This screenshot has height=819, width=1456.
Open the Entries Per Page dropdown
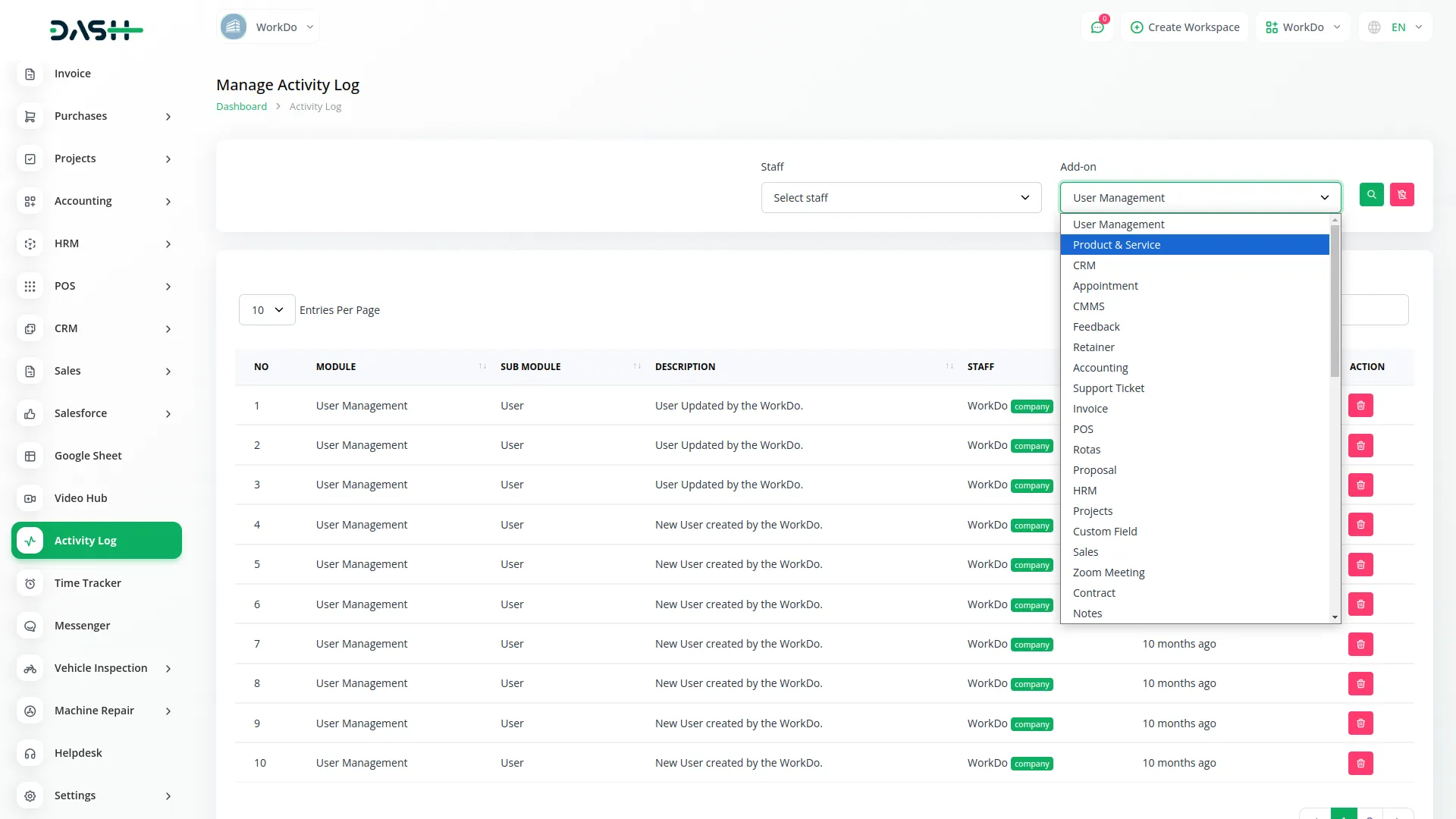click(266, 309)
